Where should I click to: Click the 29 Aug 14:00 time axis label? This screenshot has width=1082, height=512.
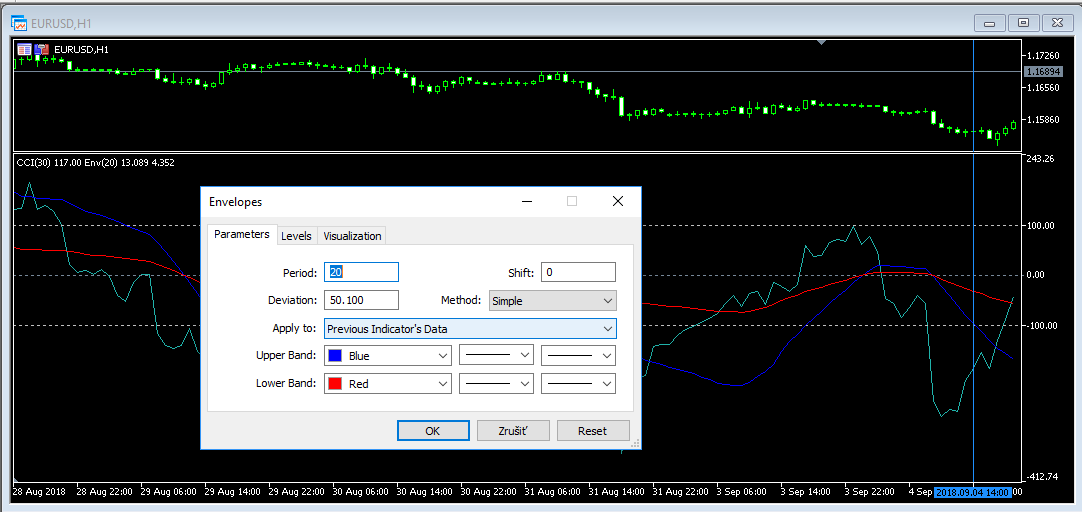point(235,493)
